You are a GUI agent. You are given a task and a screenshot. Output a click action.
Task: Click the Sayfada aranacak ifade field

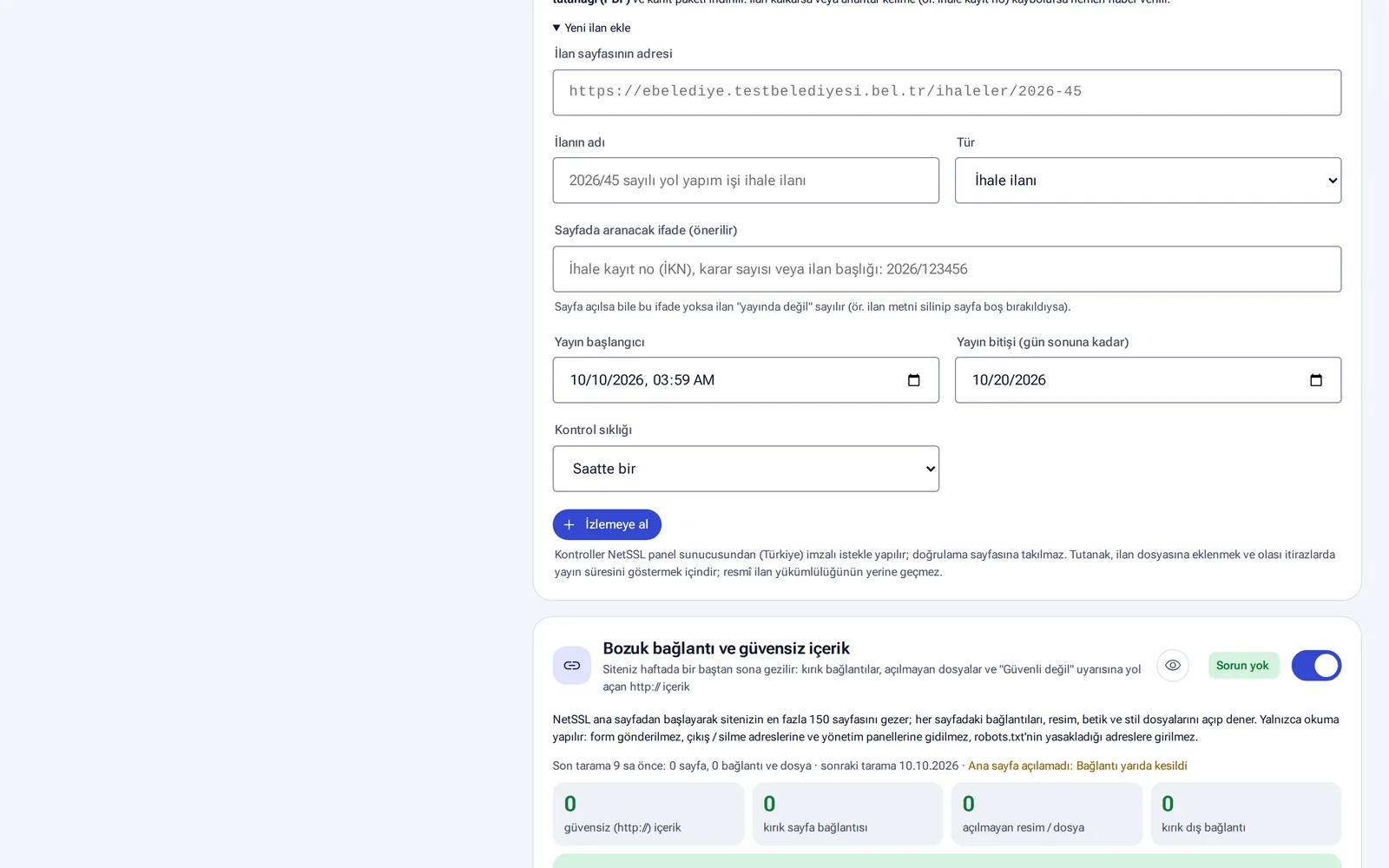pos(946,269)
